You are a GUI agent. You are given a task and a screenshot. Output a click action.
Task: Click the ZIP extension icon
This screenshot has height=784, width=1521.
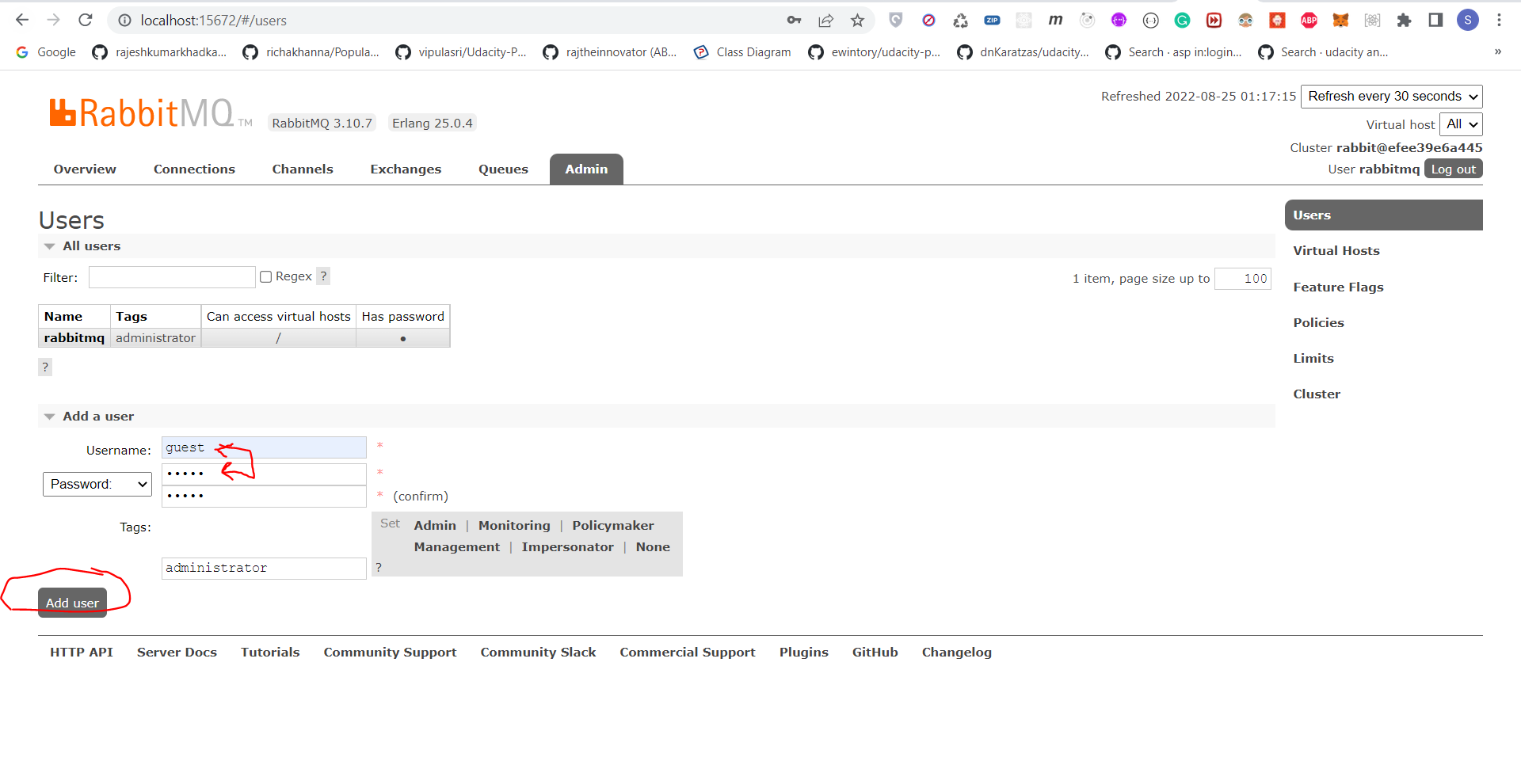992,21
